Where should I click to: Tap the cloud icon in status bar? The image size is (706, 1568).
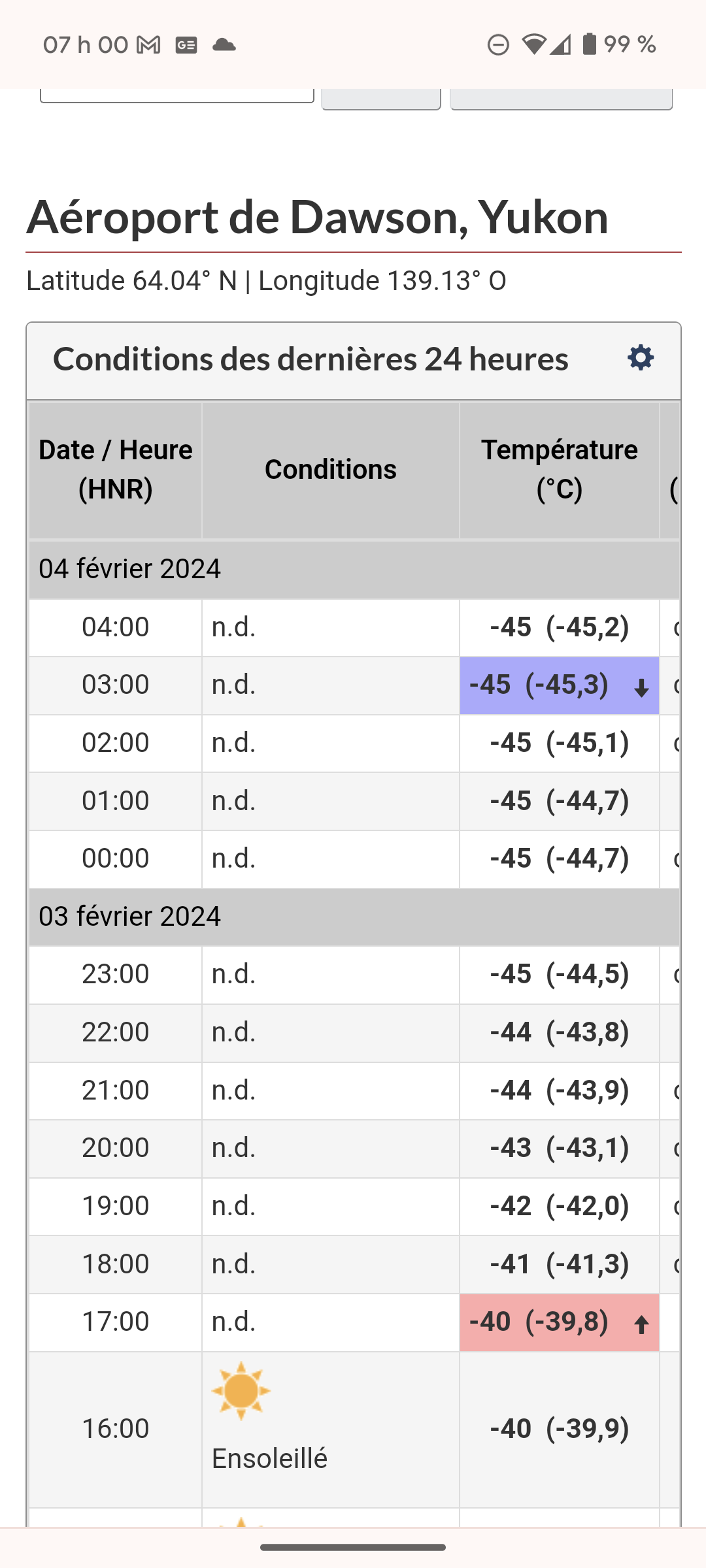click(224, 45)
